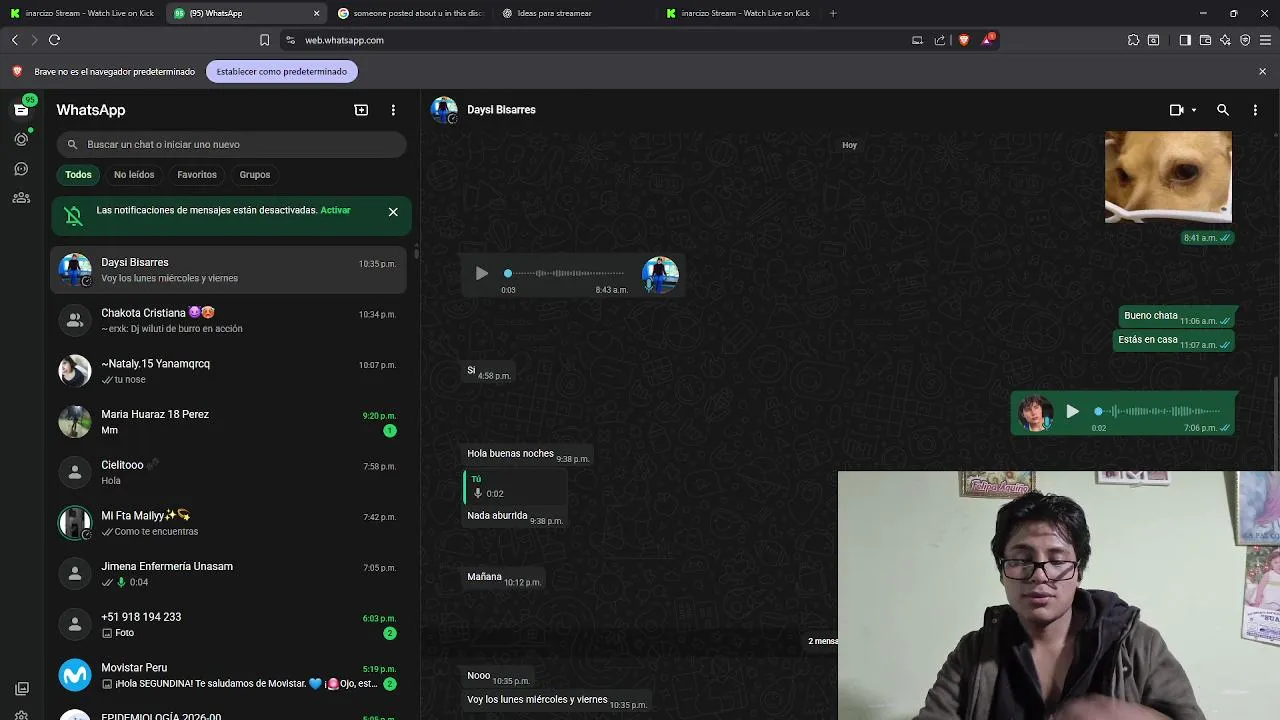The image size is (1280, 720).
Task: Go back with the browser back arrow
Action: pos(15,40)
